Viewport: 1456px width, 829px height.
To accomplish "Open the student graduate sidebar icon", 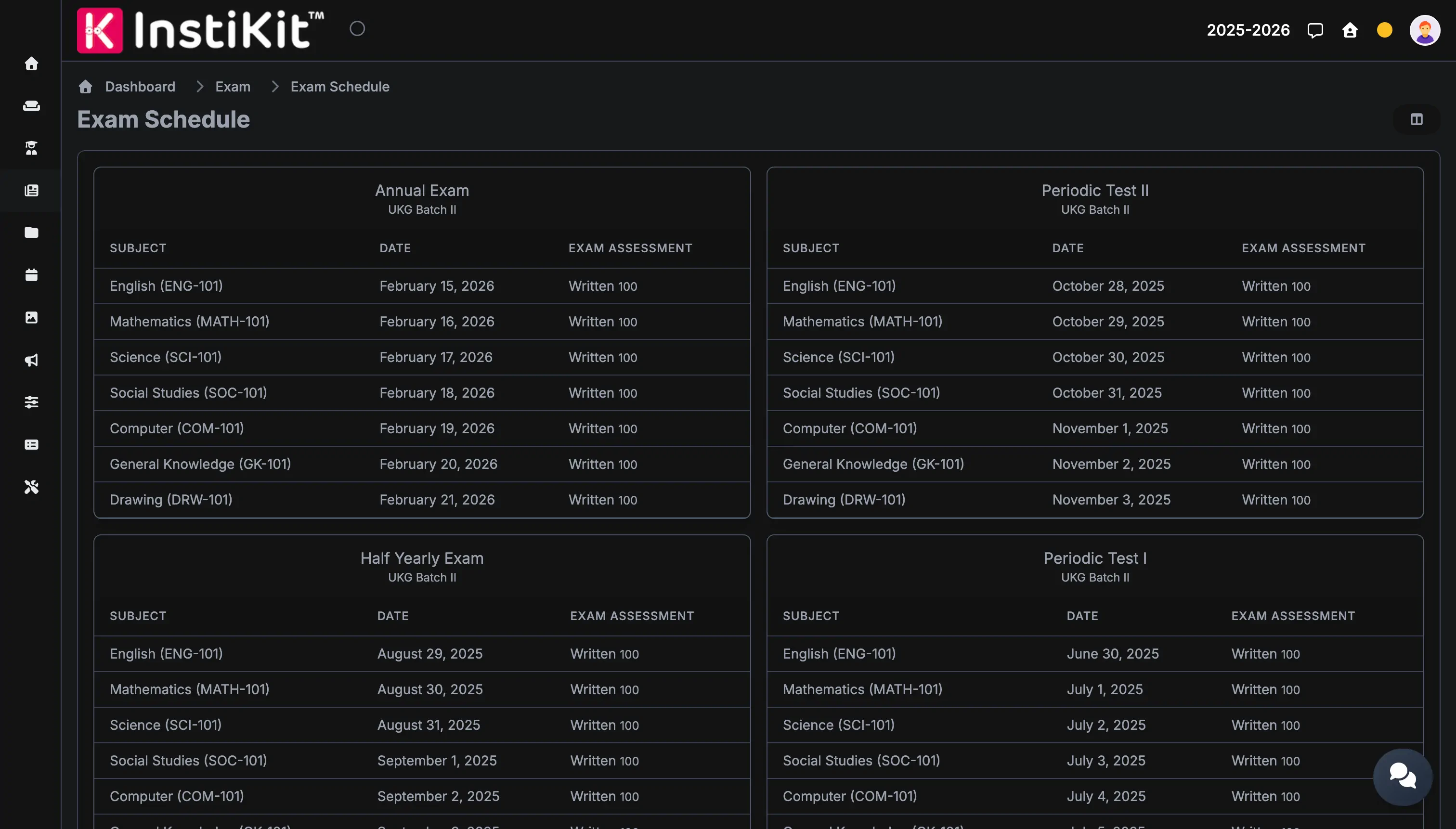I will pyautogui.click(x=31, y=148).
